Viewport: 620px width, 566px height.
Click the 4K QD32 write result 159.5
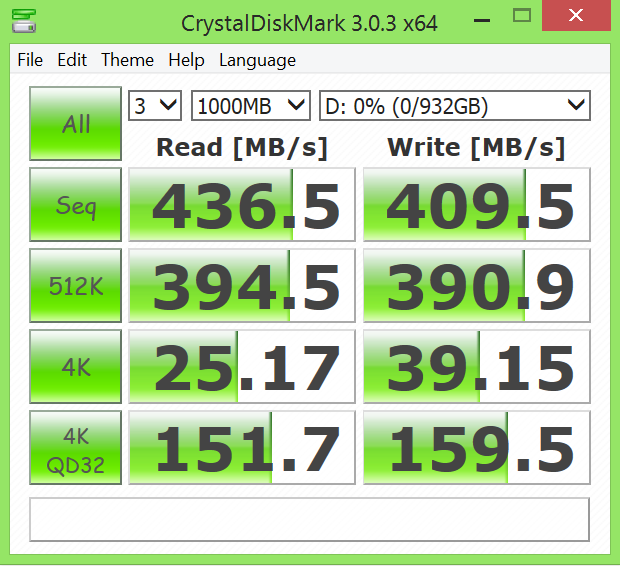point(476,448)
